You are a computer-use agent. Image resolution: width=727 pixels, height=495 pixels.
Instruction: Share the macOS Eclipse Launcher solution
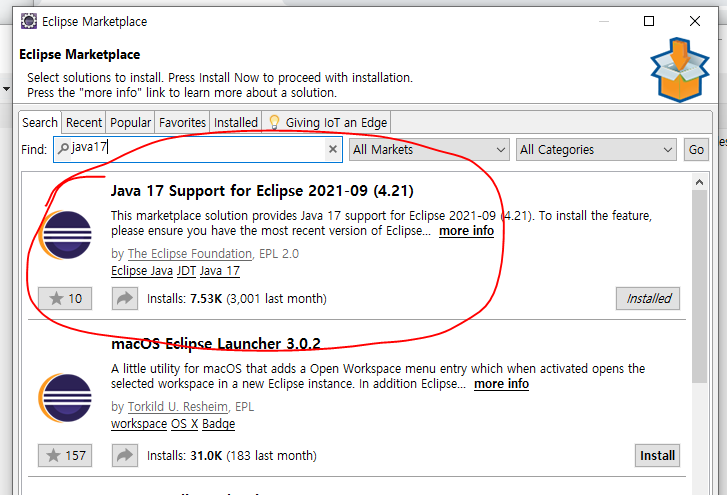point(125,456)
